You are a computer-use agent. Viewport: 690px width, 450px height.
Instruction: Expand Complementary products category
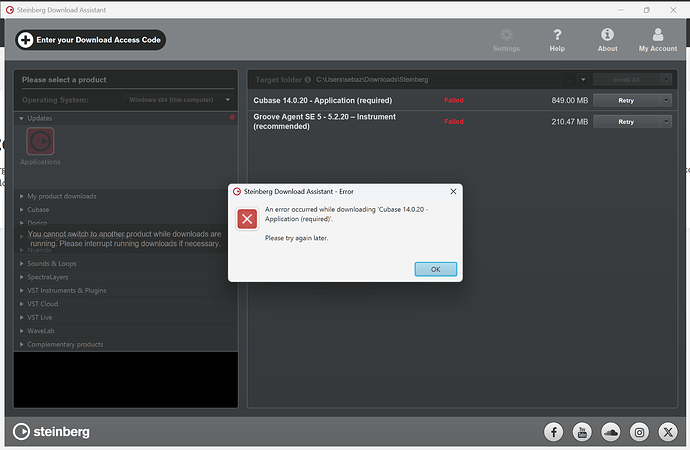(22, 344)
